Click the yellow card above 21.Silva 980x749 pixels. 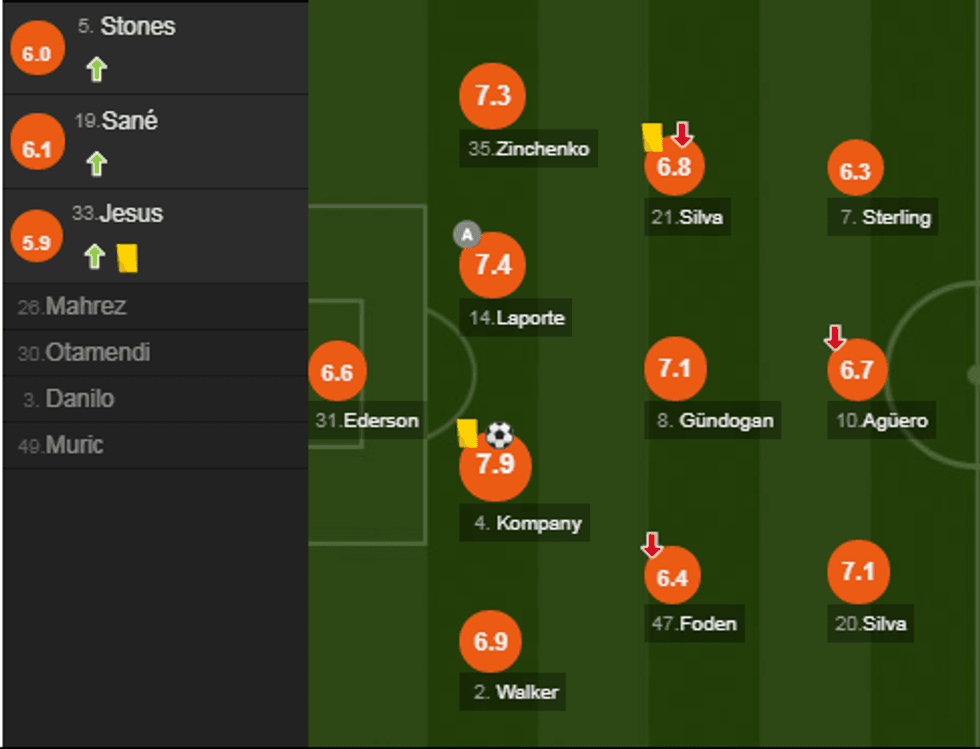click(652, 136)
